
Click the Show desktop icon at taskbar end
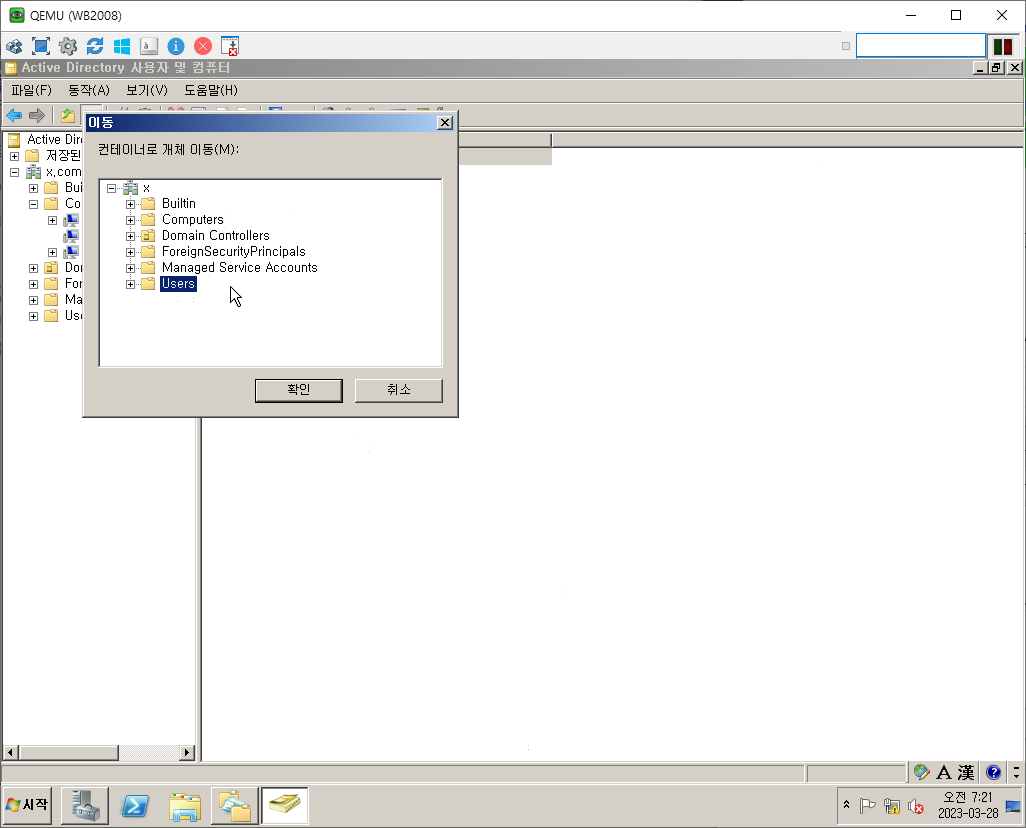pos(1013,806)
